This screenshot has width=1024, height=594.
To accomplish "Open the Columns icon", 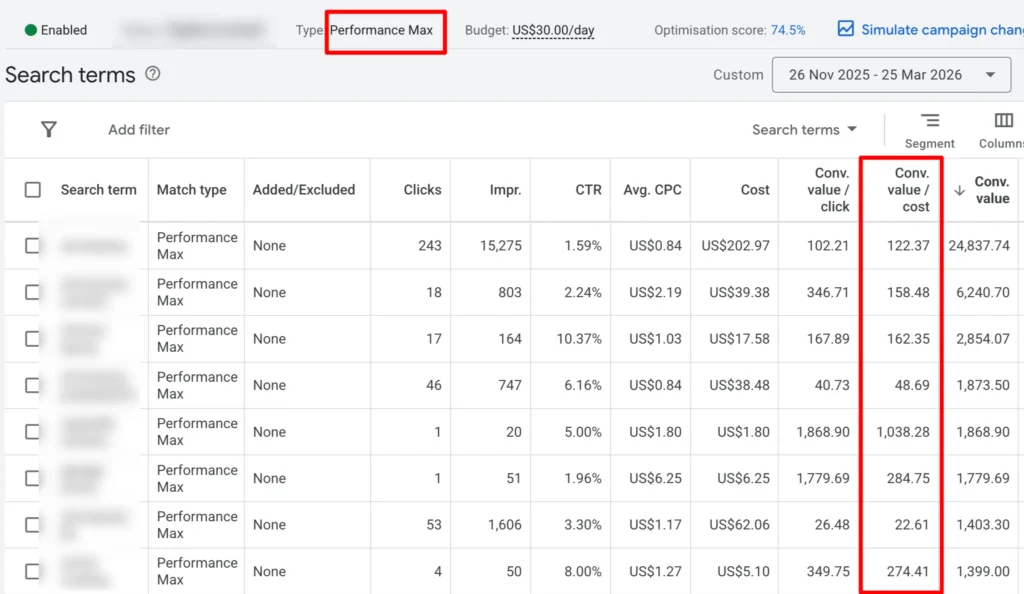I will tap(1004, 121).
